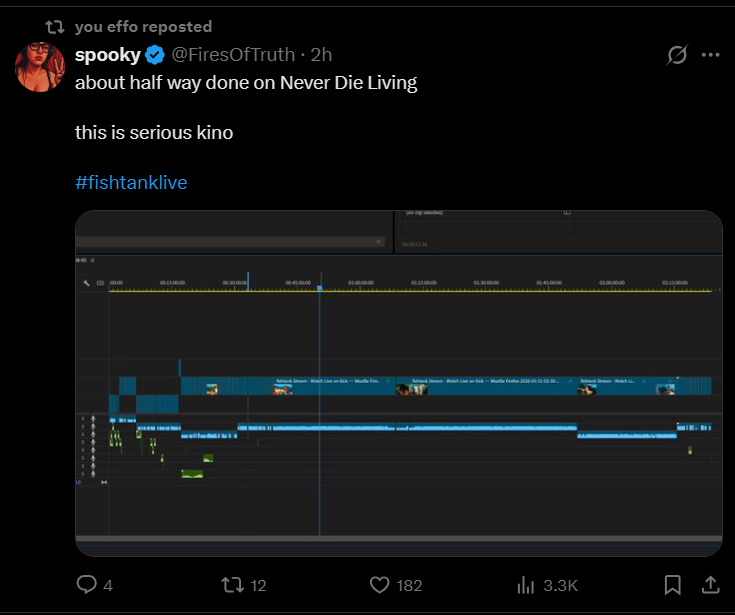The width and height of the screenshot is (735, 615).
Task: Like the post with the heart icon
Action: pyautogui.click(x=380, y=585)
